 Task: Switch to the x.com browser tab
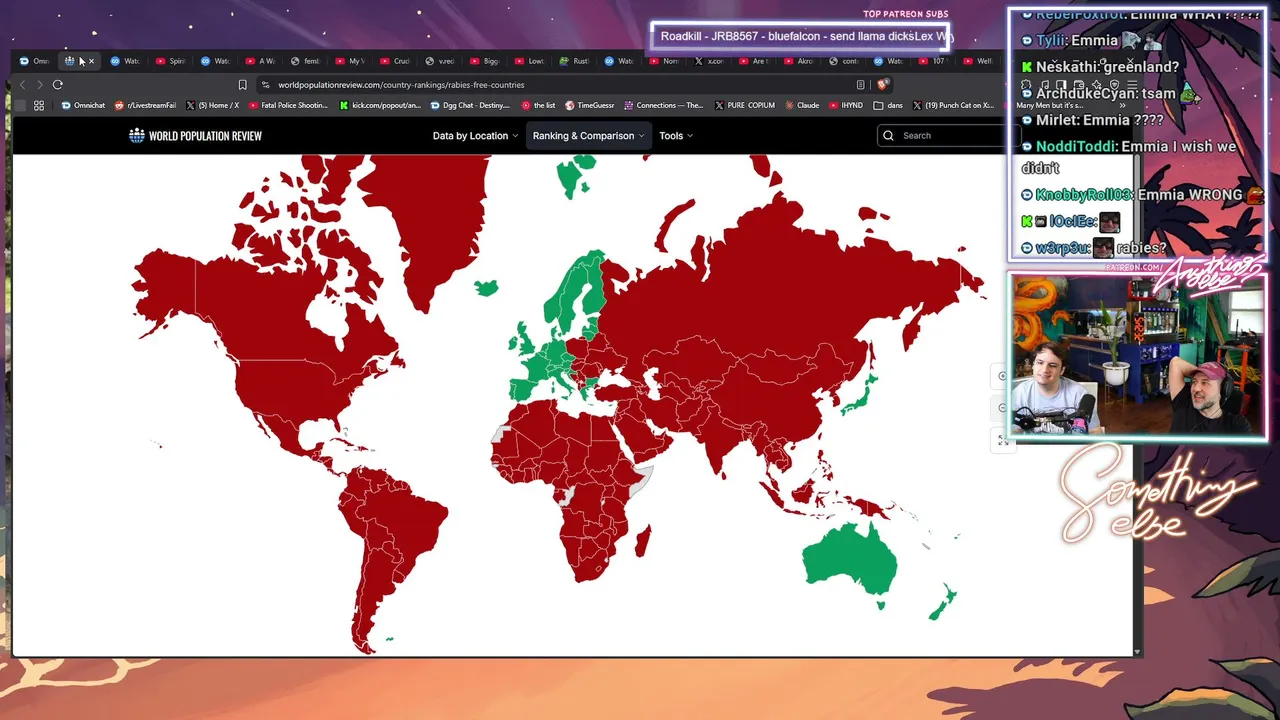[710, 61]
